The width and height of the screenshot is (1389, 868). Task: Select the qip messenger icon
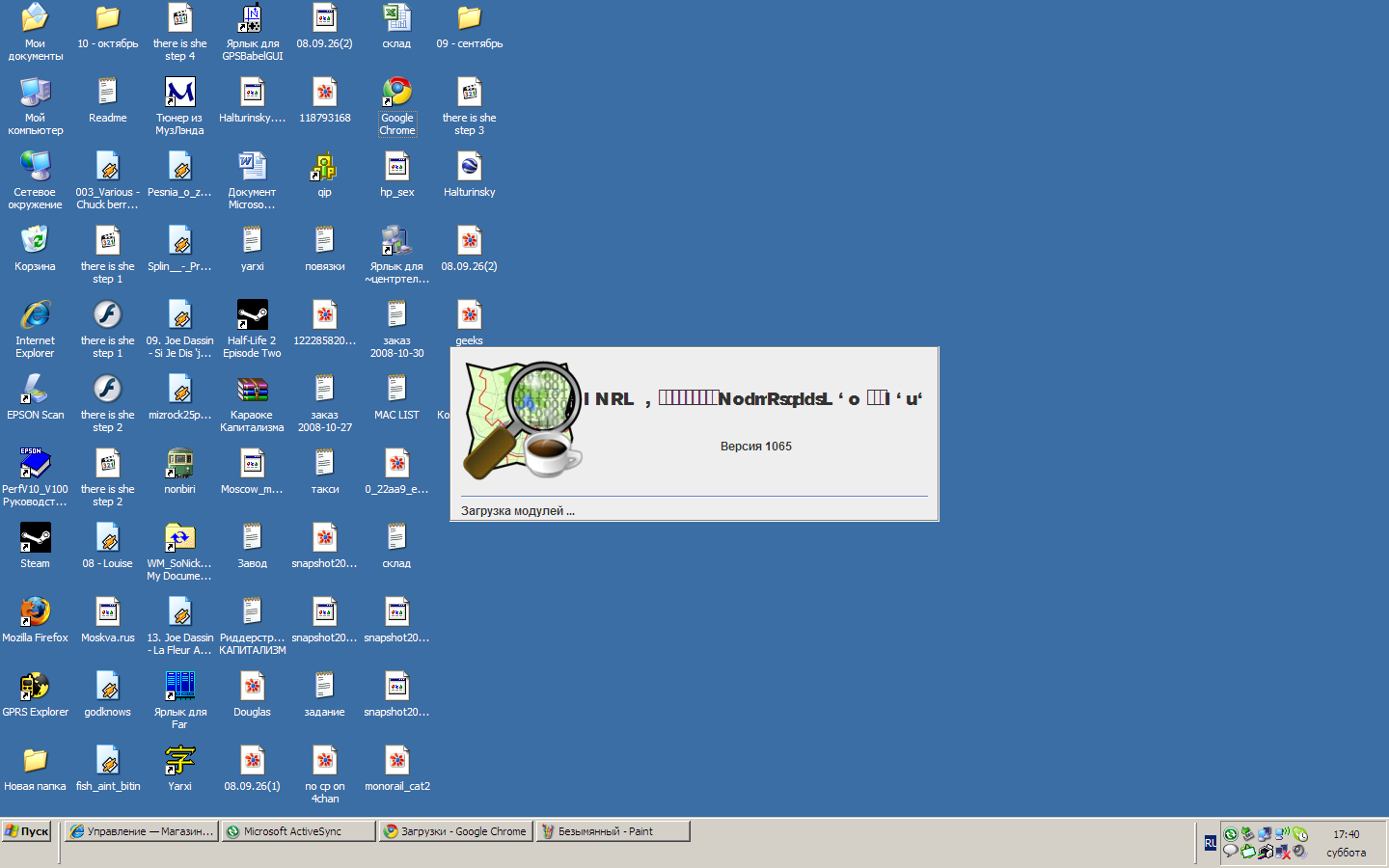(x=324, y=168)
